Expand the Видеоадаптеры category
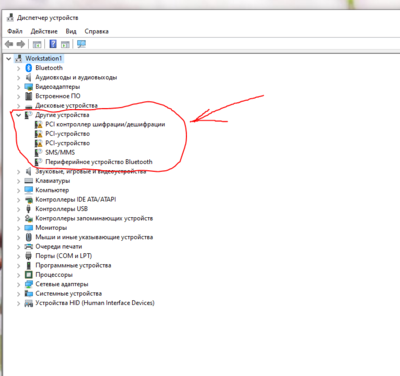The width and height of the screenshot is (400, 376). [18, 87]
